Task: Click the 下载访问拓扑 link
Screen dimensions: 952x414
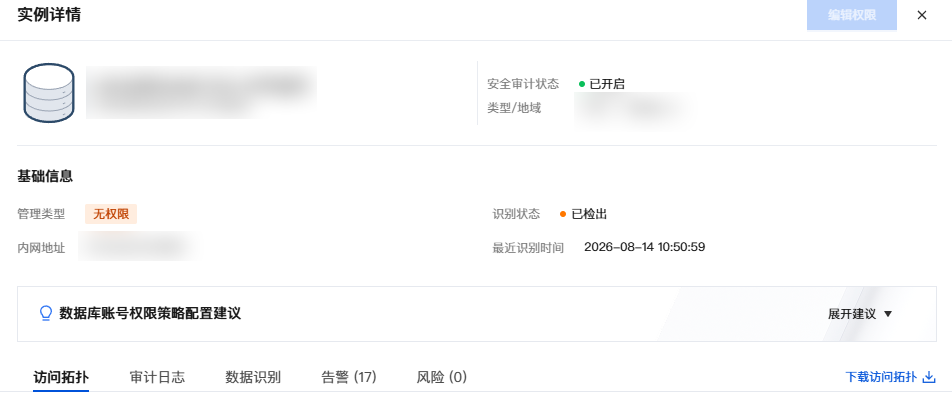Action: click(x=881, y=378)
